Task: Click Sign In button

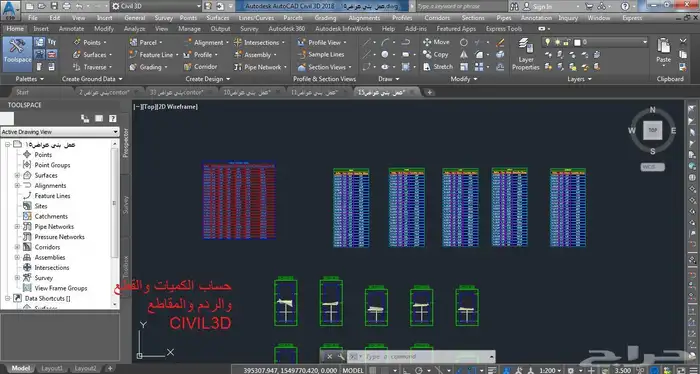Action: pos(538,7)
